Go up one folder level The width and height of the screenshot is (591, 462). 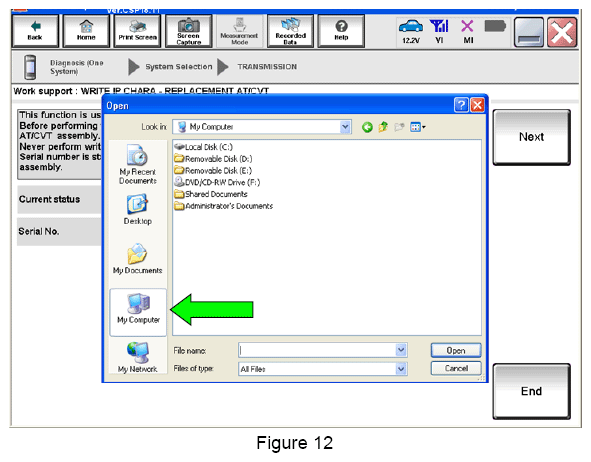383,127
